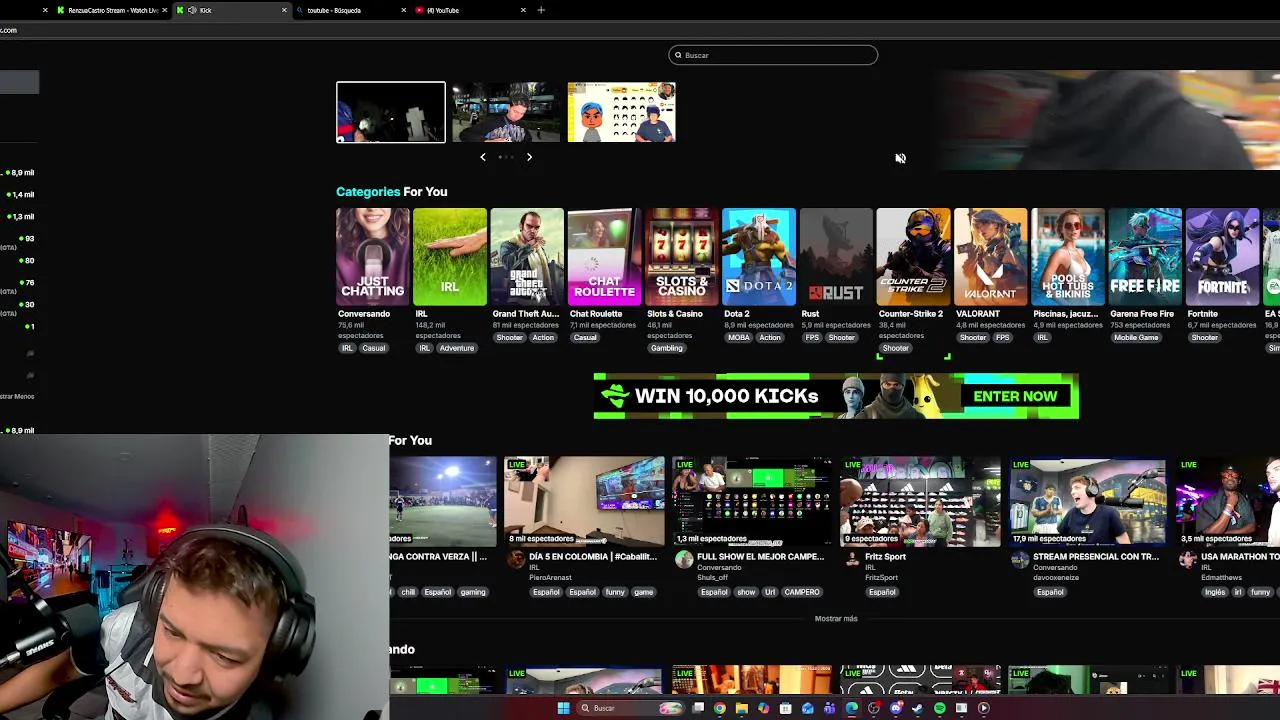Open the Chat Roulette category cover
Viewport: 1280px width, 720px height.
click(x=604, y=256)
